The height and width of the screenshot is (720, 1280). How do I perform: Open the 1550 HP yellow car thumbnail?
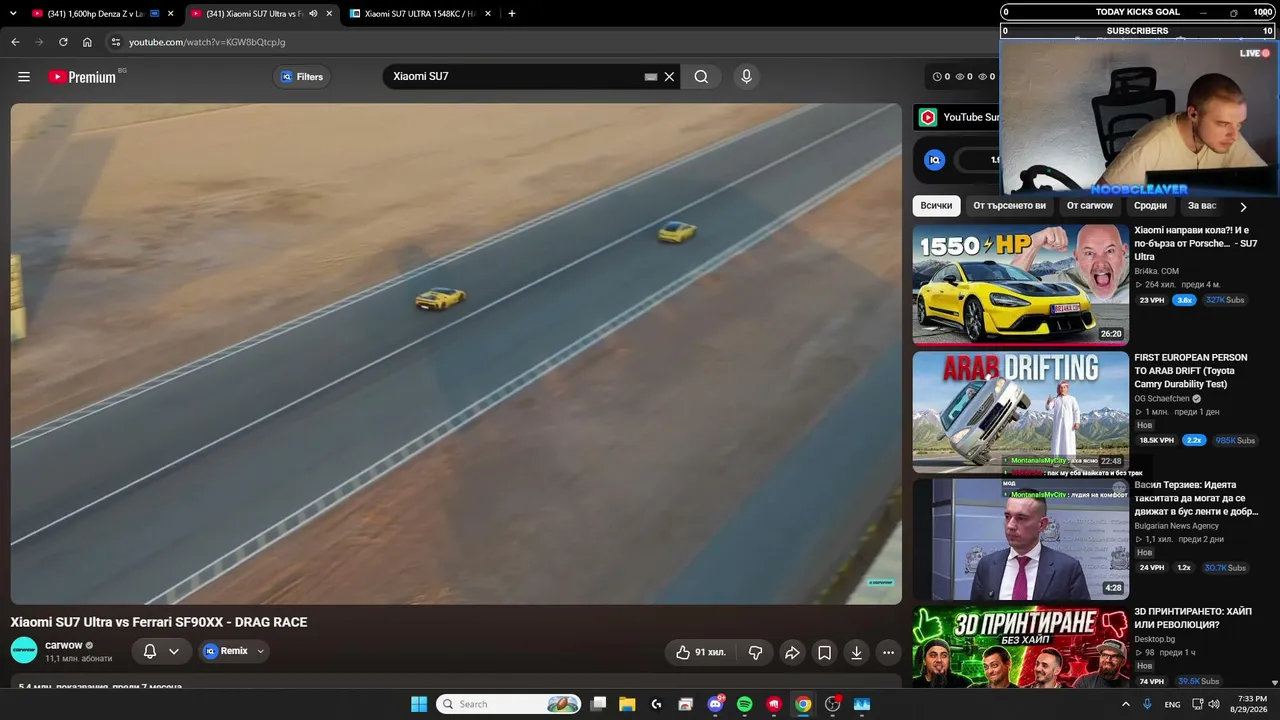[x=1020, y=285]
